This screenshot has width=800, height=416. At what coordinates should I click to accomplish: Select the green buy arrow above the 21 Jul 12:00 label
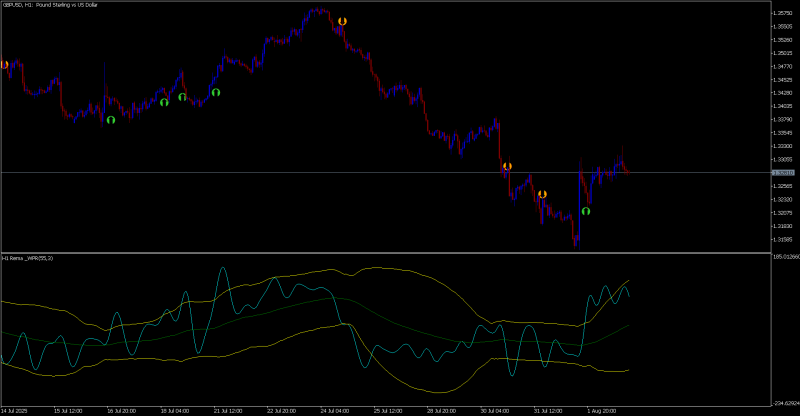tap(216, 92)
